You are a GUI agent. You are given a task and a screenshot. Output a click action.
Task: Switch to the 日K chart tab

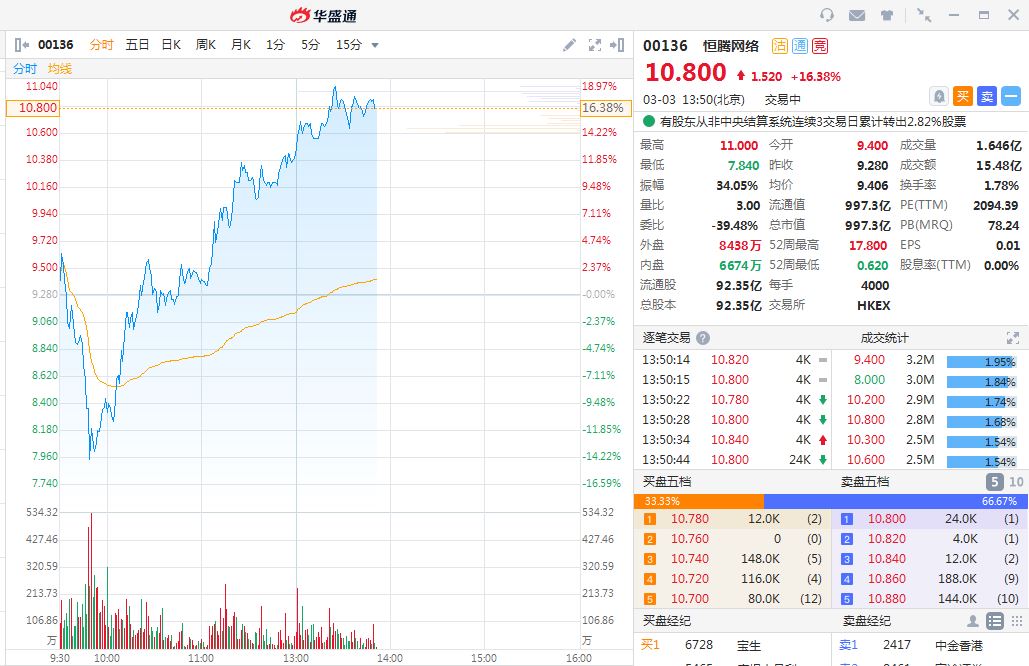click(171, 45)
